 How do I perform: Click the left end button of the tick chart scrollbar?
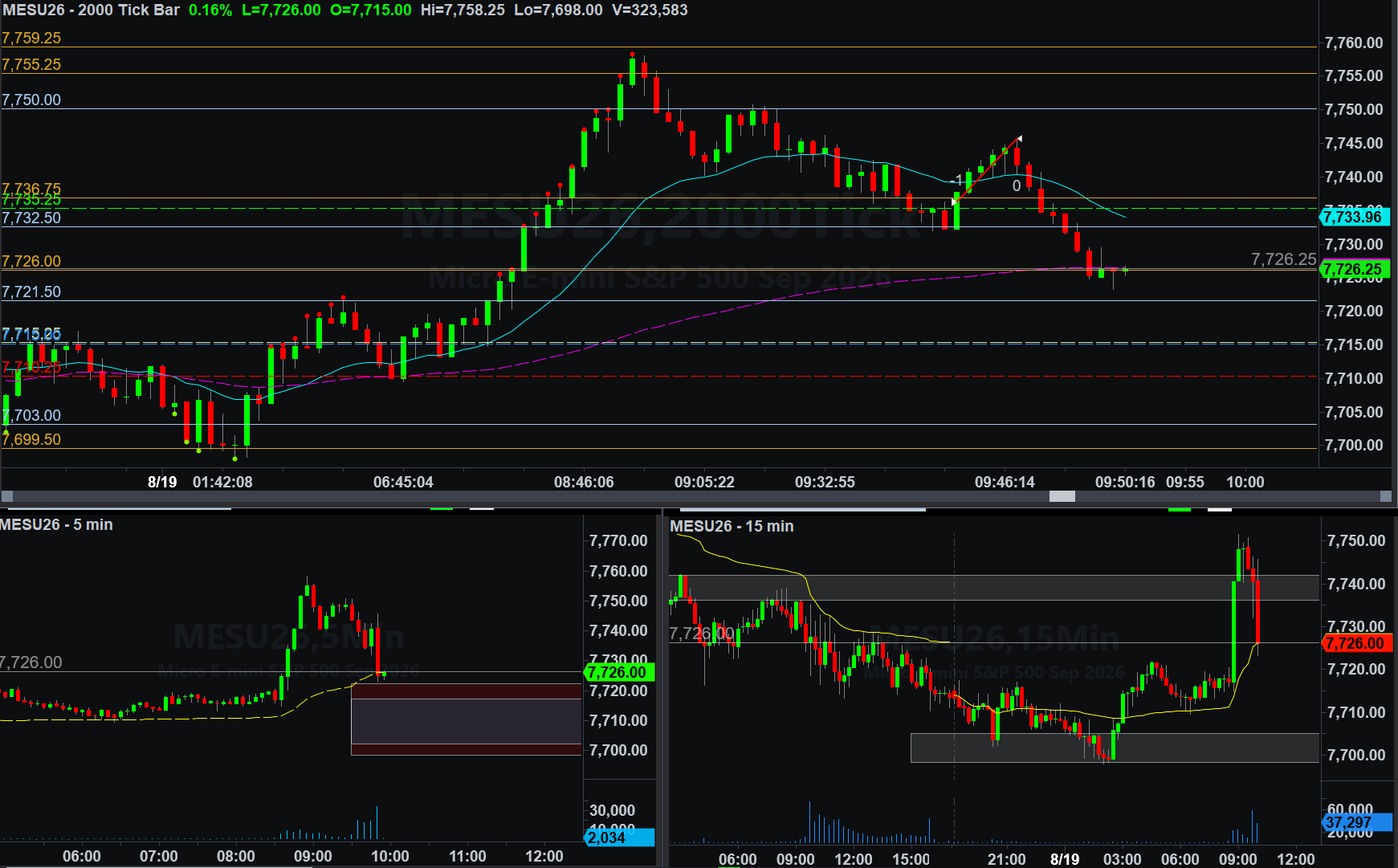(x=6, y=496)
